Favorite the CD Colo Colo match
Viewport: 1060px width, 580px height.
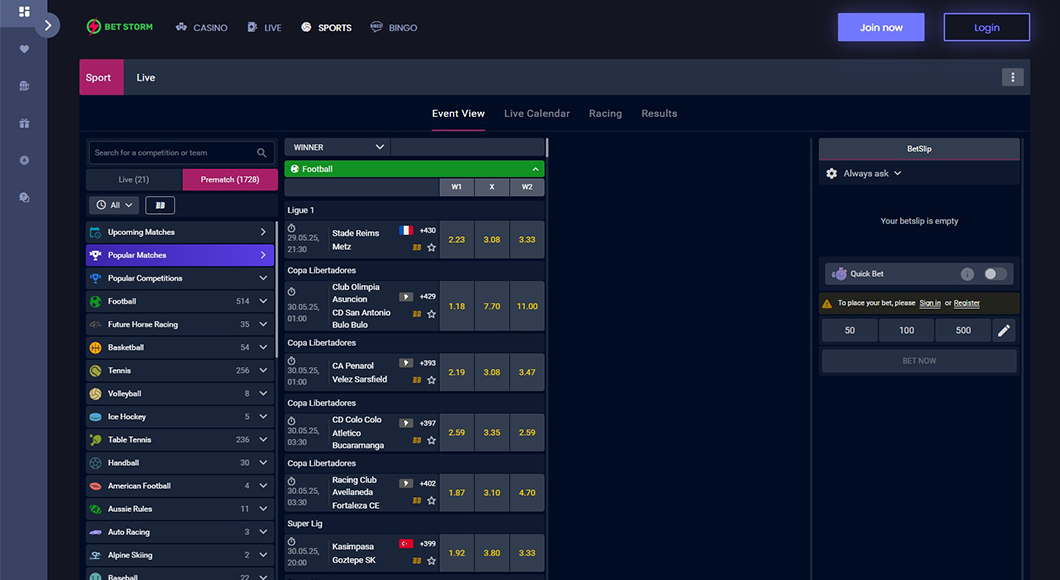431,440
